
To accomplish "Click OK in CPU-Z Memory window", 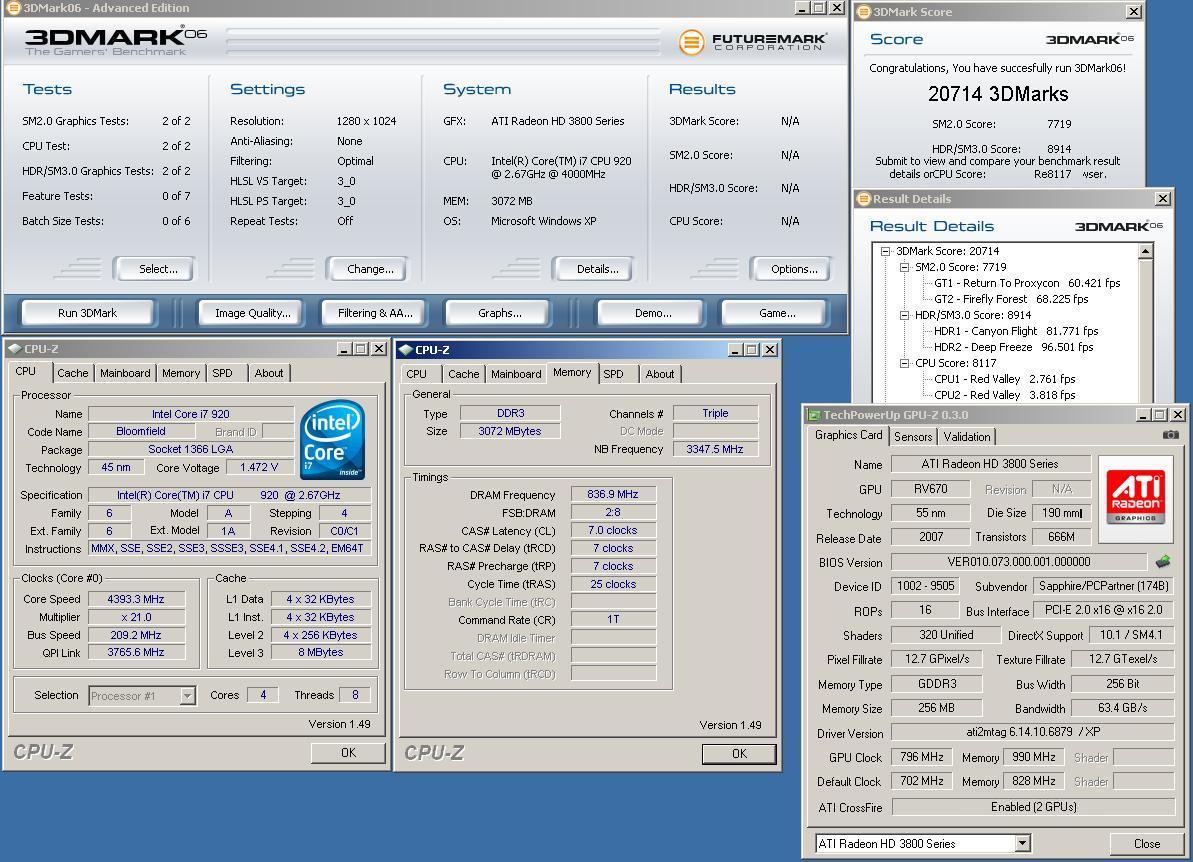I will coord(740,753).
